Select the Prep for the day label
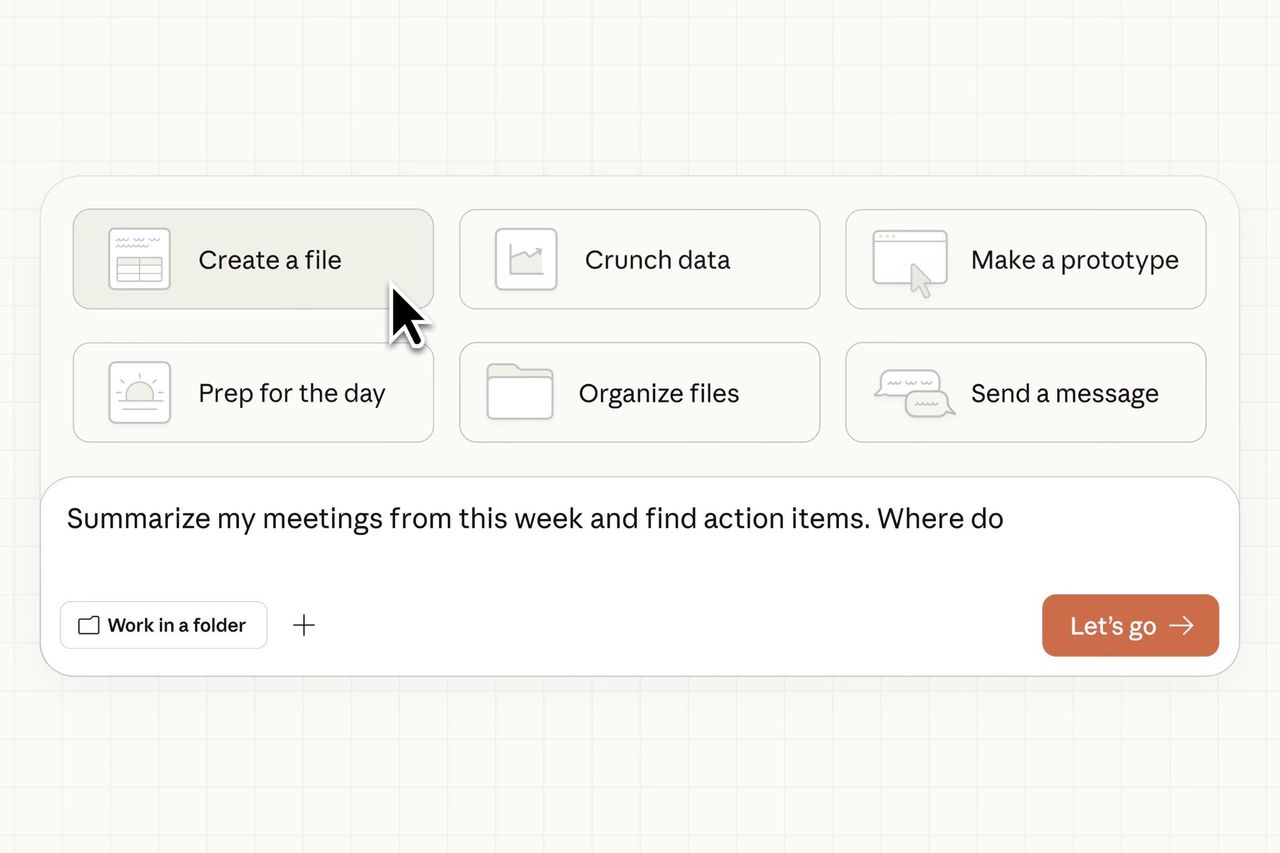This screenshot has height=853, width=1280. point(291,393)
